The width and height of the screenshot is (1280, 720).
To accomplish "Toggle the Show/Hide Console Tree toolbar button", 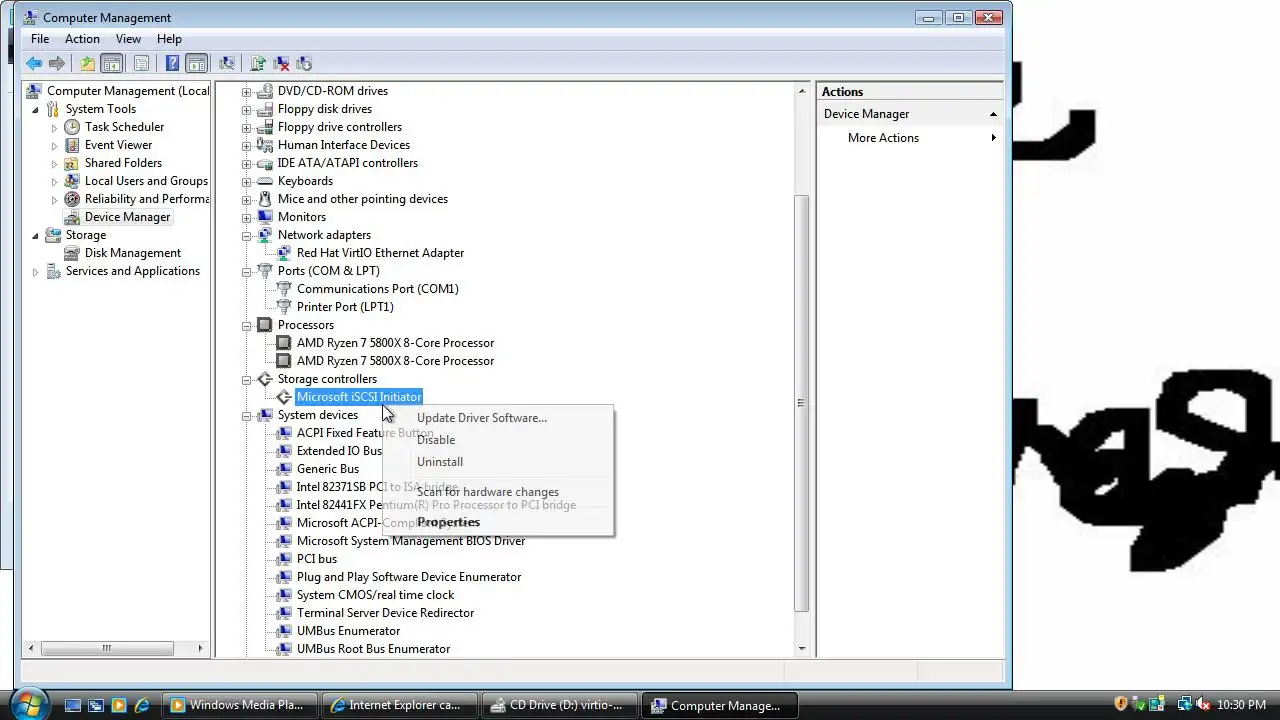I will [111, 64].
